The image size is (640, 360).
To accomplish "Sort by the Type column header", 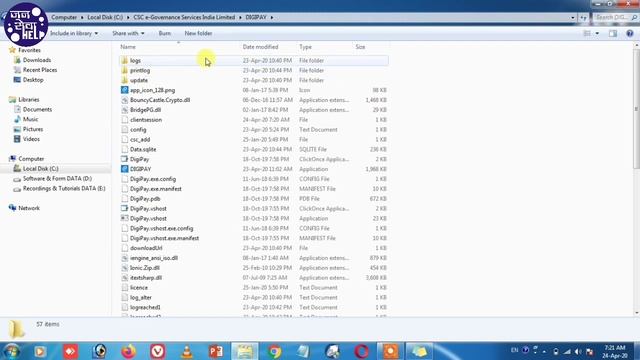I will click(305, 47).
